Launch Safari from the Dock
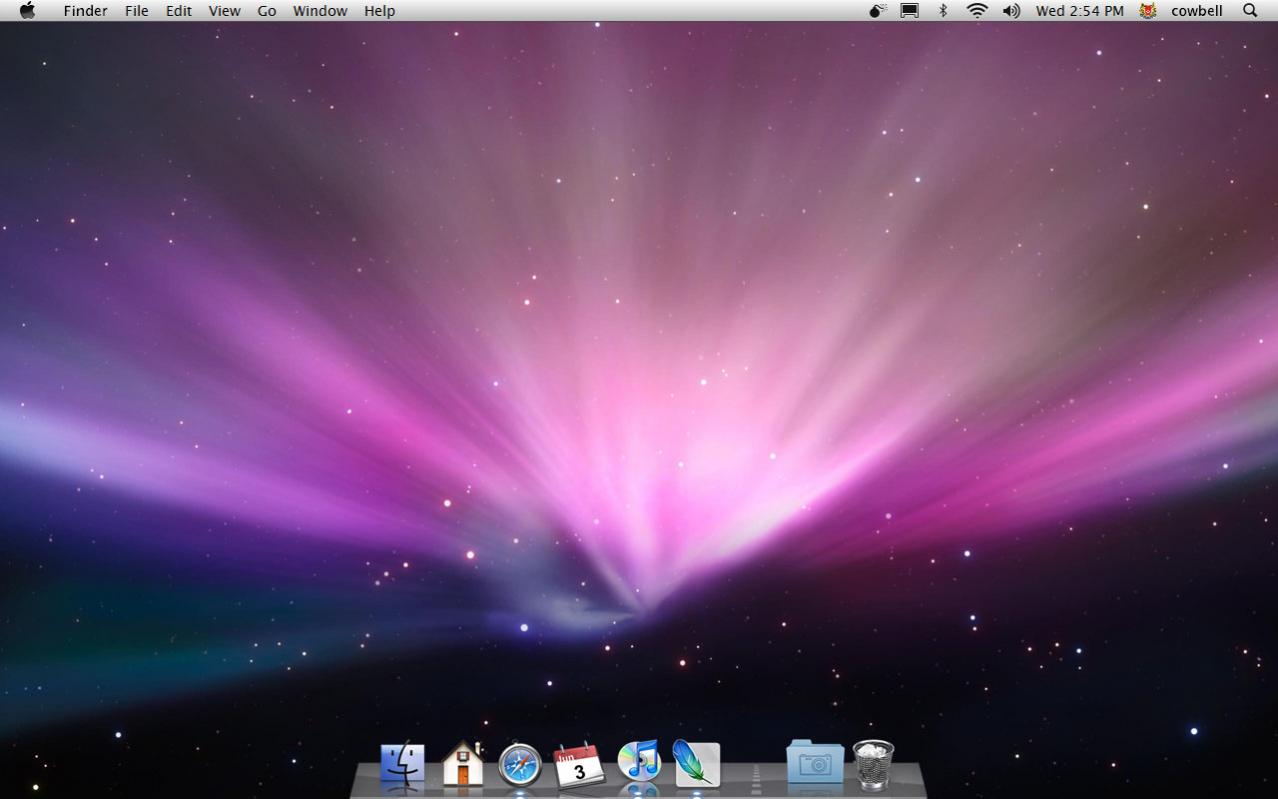Image resolution: width=1278 pixels, height=799 pixels. coord(520,766)
